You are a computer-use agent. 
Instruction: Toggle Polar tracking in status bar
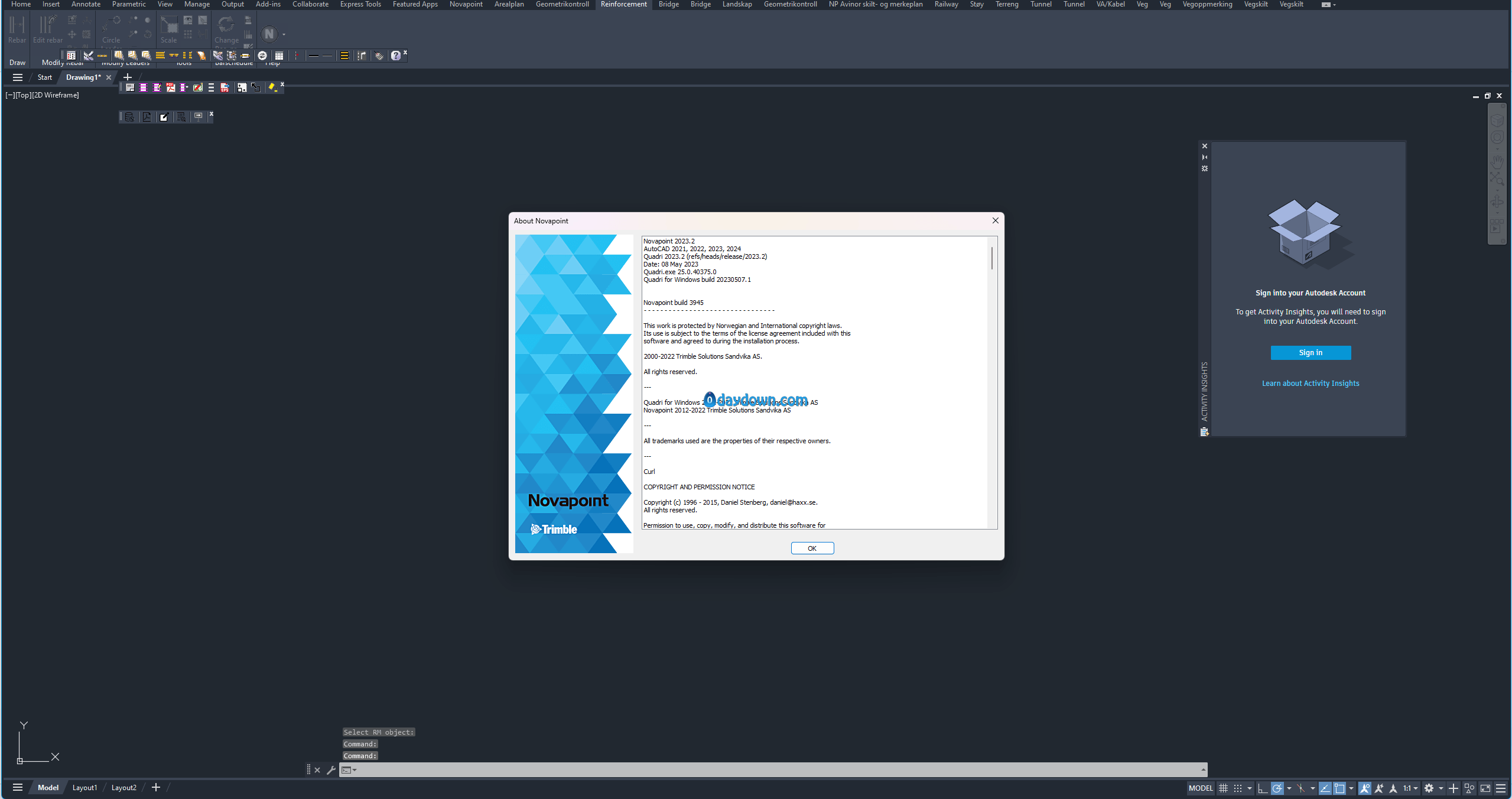coord(1277,788)
